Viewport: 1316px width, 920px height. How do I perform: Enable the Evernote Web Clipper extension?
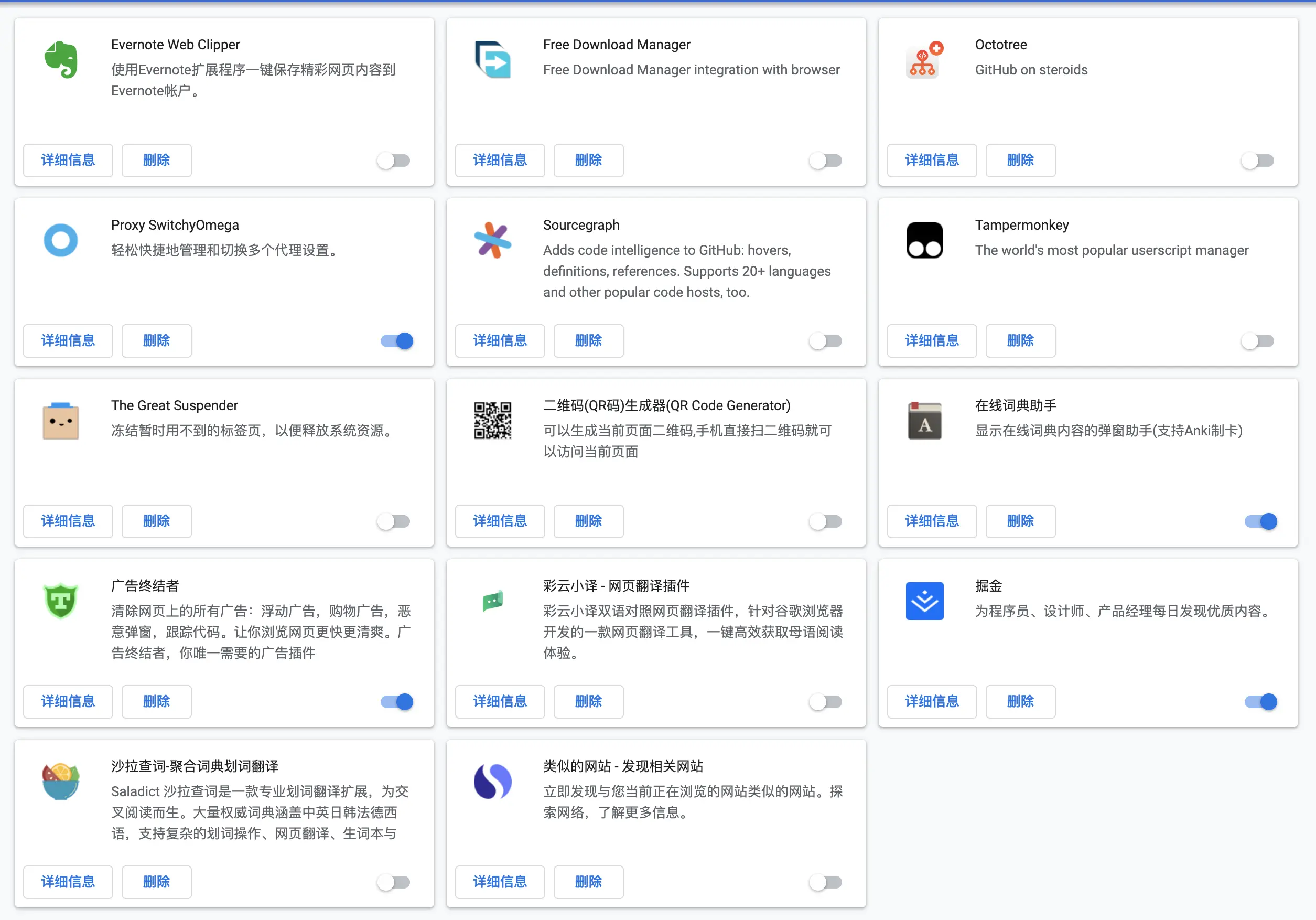pyautogui.click(x=393, y=161)
